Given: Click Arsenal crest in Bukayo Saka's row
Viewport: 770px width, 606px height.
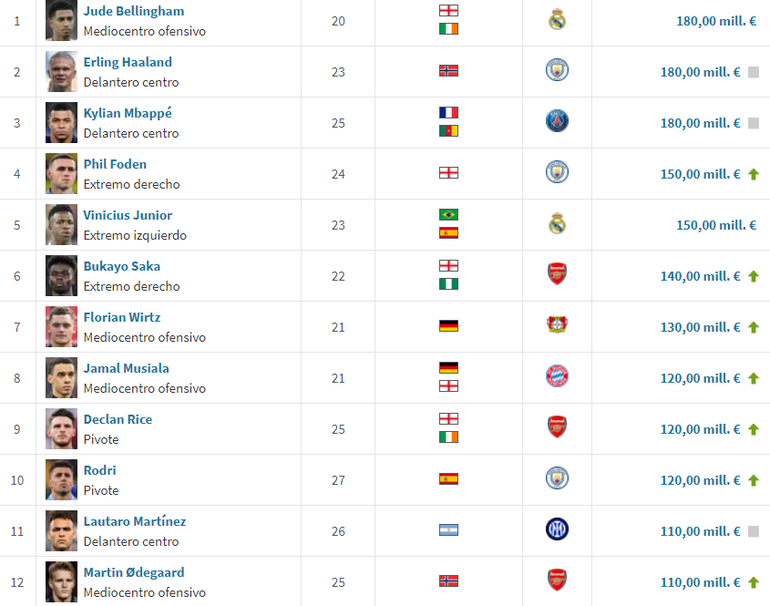Looking at the screenshot, I should pos(557,275).
